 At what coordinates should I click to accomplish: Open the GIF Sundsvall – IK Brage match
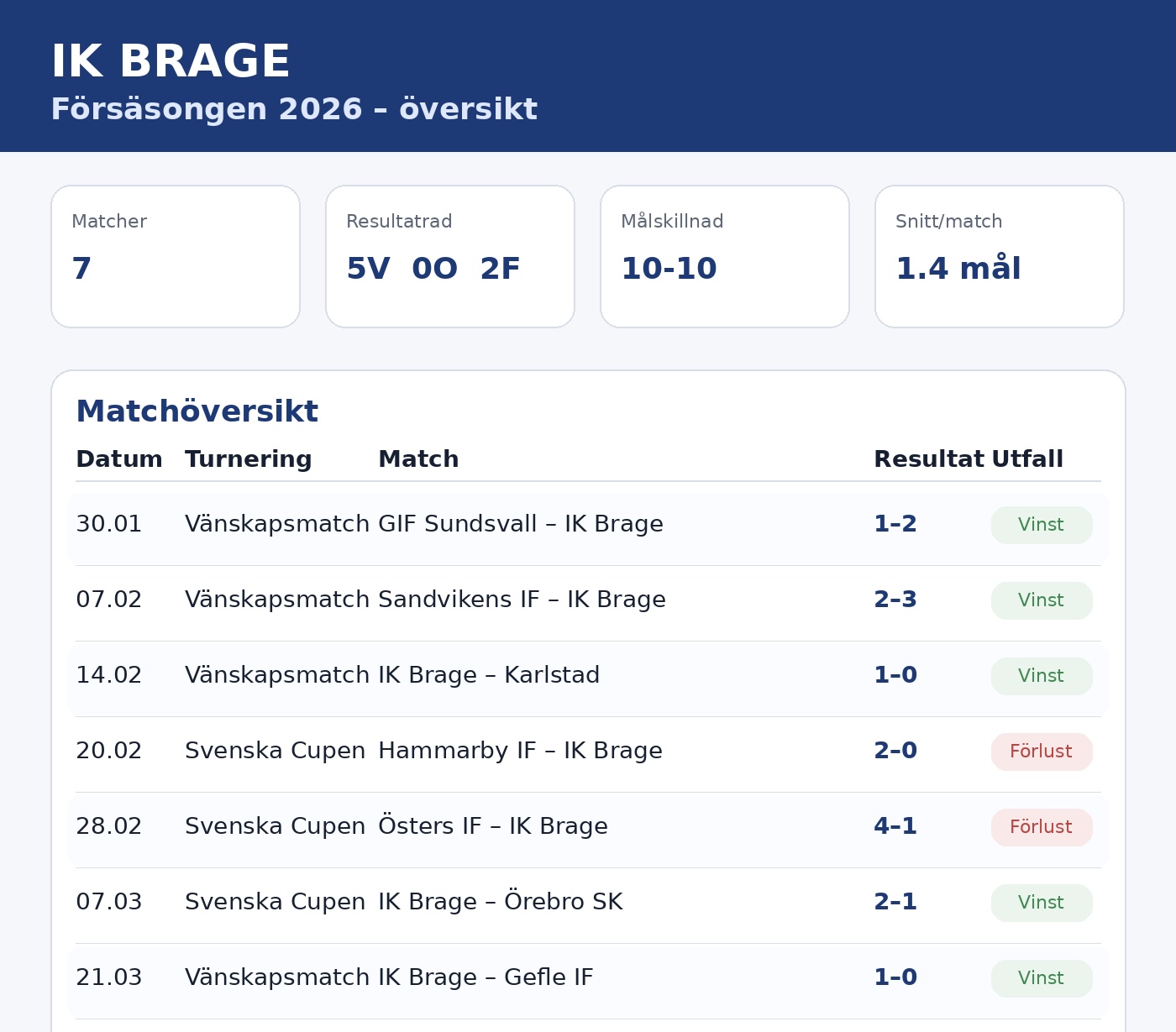[521, 524]
